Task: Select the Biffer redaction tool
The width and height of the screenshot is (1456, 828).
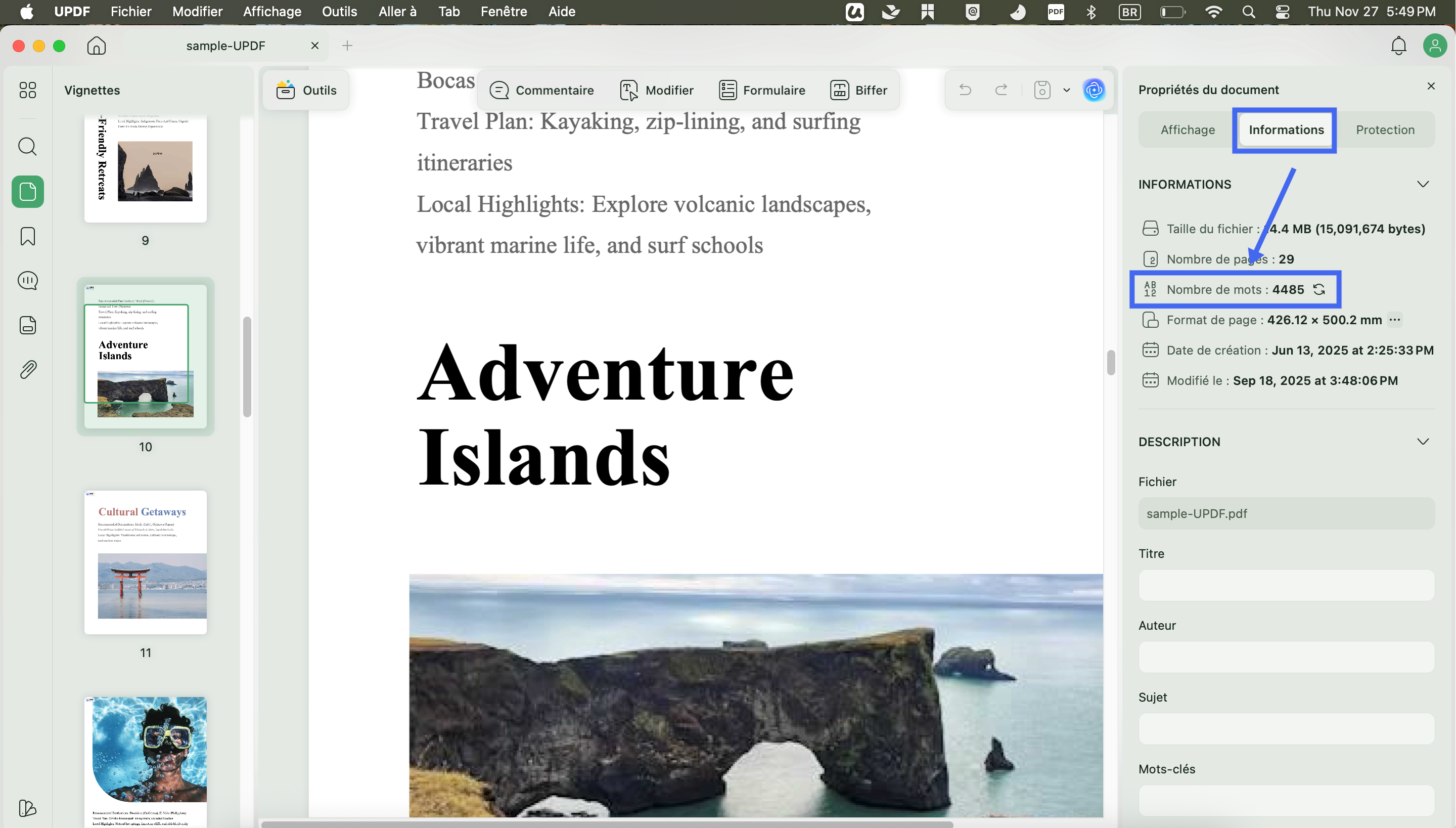Action: click(x=859, y=90)
